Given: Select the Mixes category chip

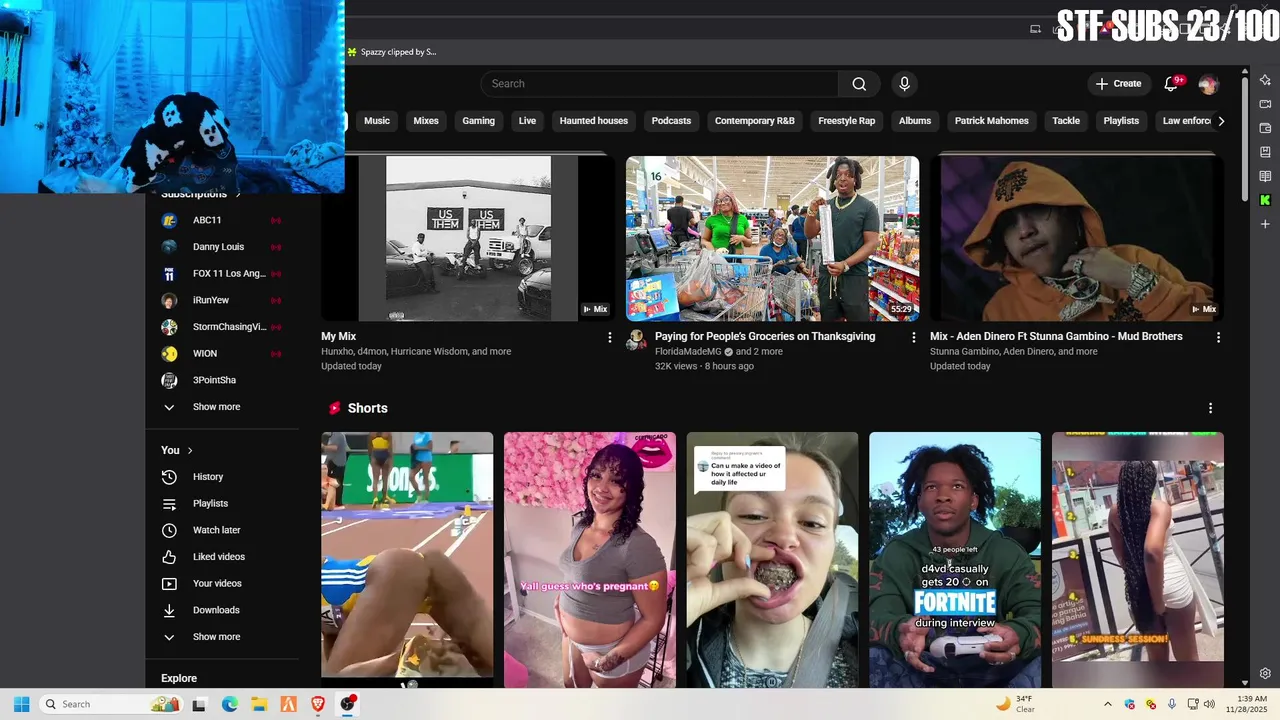Looking at the screenshot, I should (426, 121).
